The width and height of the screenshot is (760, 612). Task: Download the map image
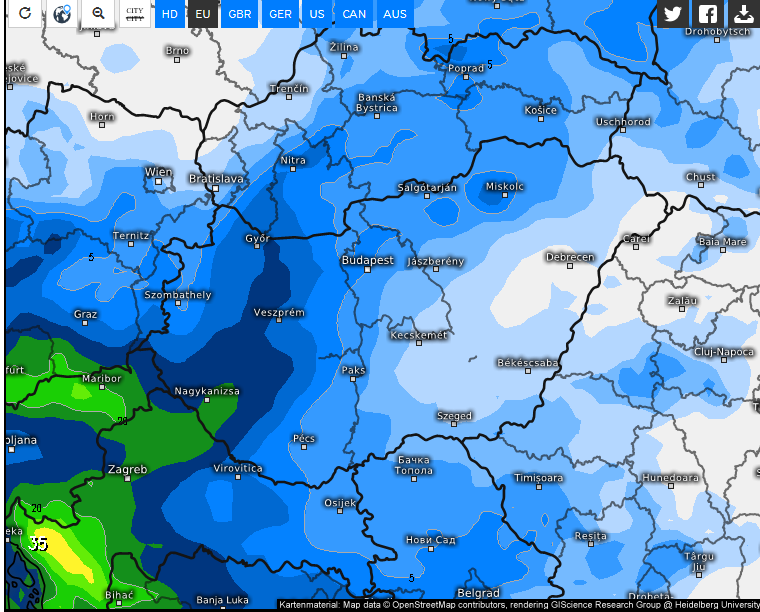pyautogui.click(x=744, y=13)
